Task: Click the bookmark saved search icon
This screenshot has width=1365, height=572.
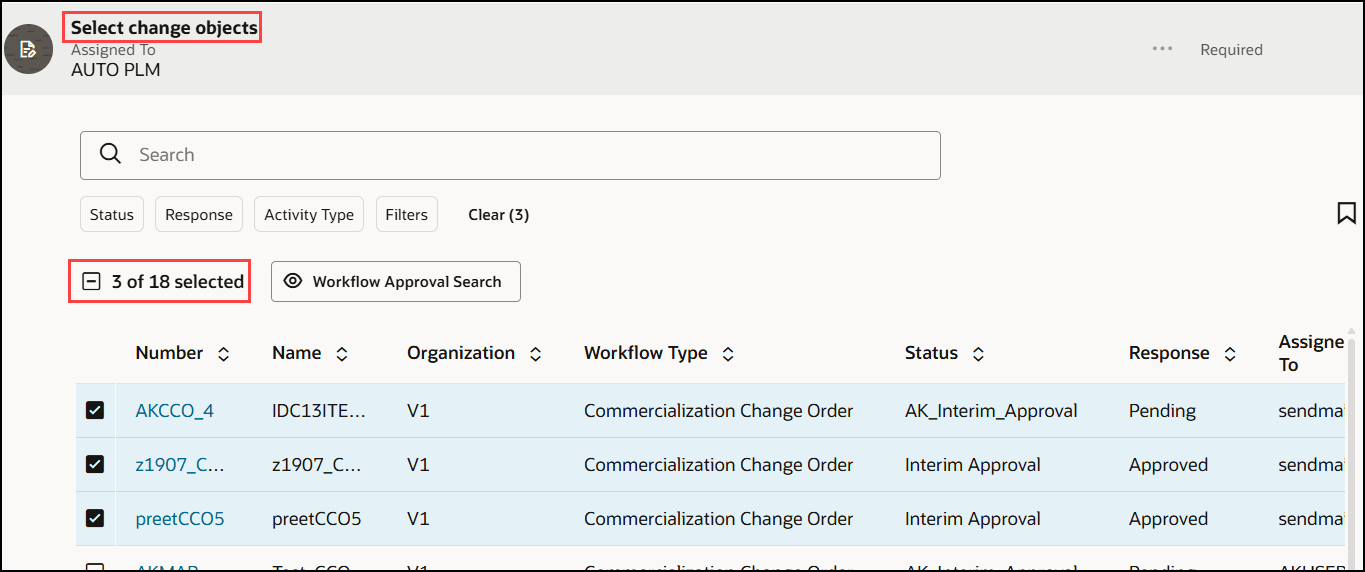Action: pos(1346,213)
